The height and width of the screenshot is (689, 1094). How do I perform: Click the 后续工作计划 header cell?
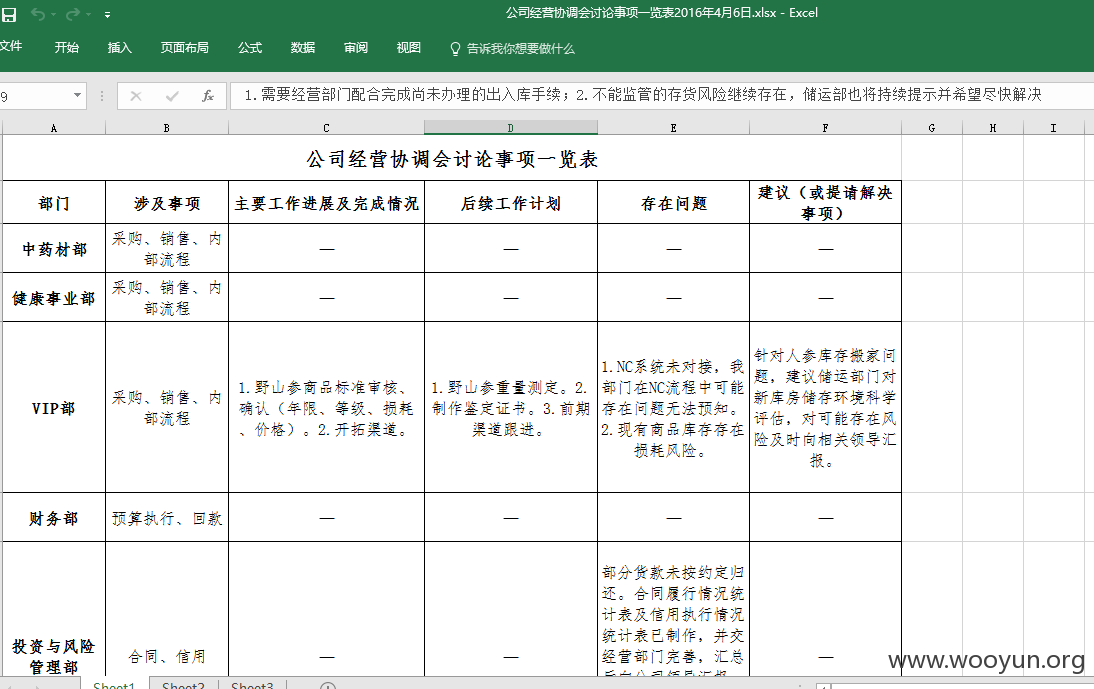511,203
